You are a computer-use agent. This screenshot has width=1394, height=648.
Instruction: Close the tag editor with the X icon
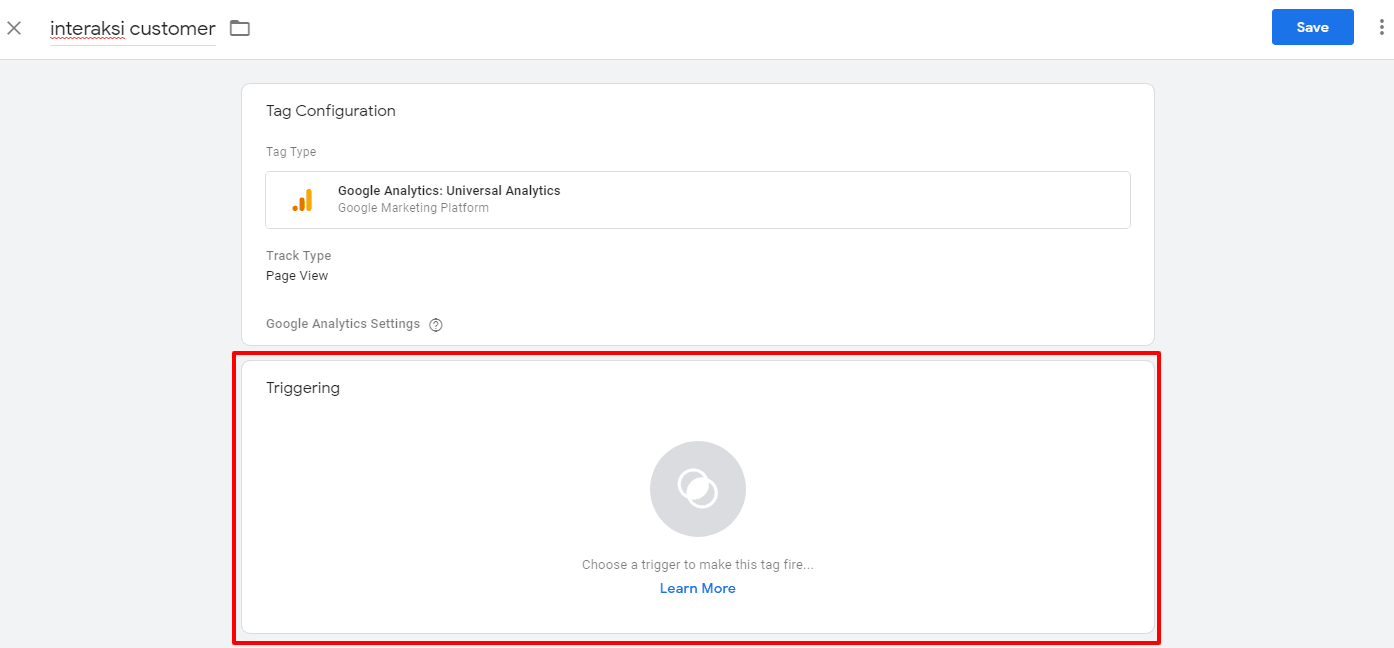(14, 28)
